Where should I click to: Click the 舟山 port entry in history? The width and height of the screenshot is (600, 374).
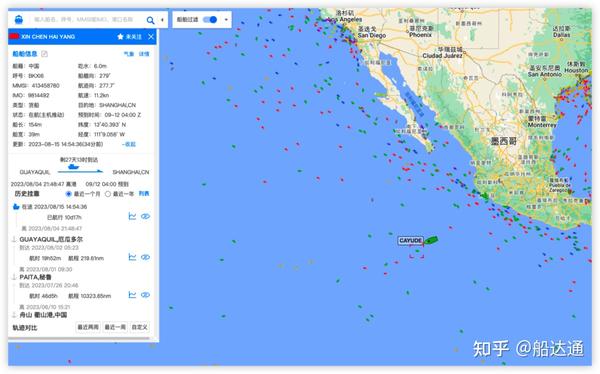(x=43, y=315)
